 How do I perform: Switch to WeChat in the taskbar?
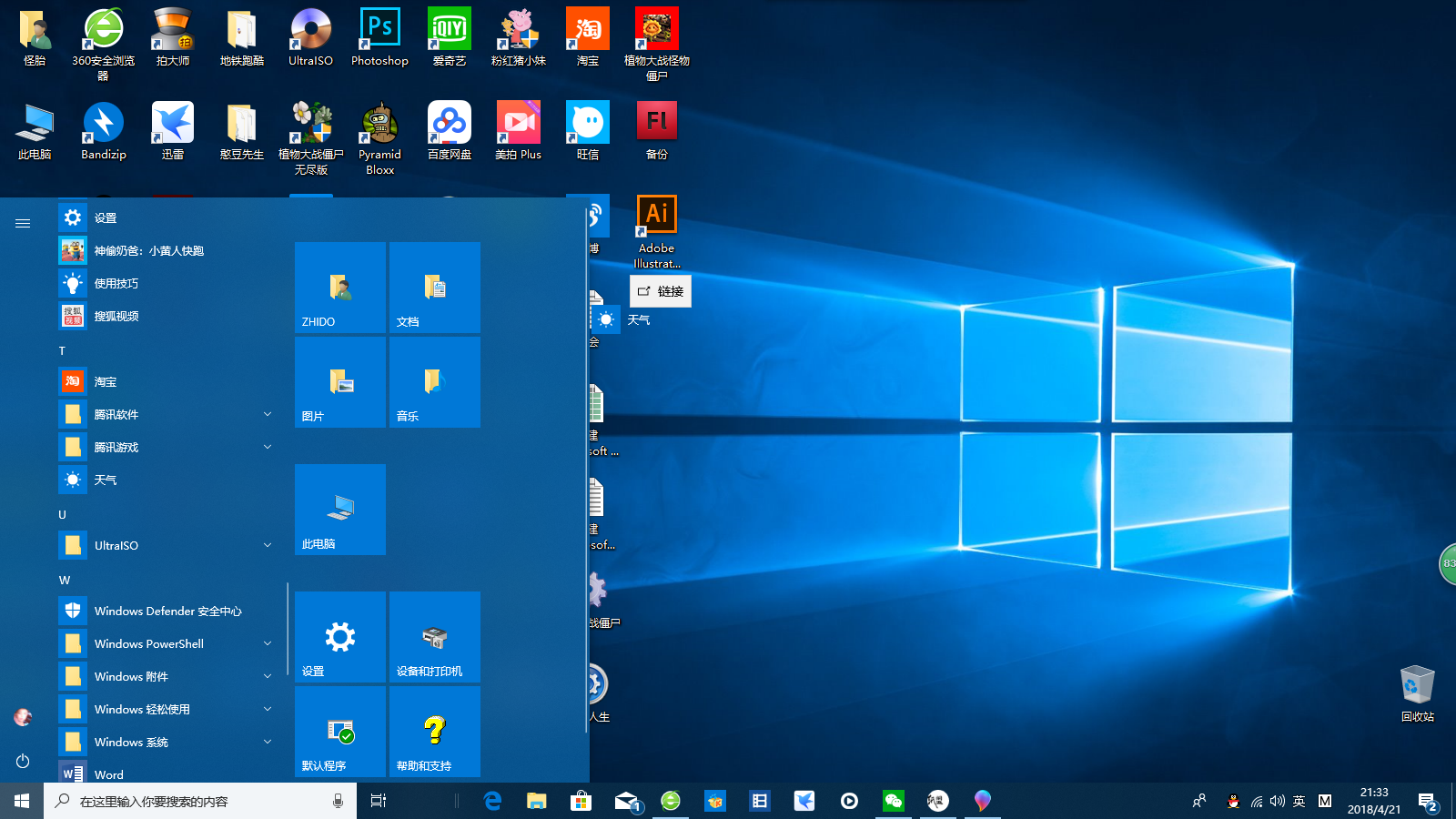894,801
